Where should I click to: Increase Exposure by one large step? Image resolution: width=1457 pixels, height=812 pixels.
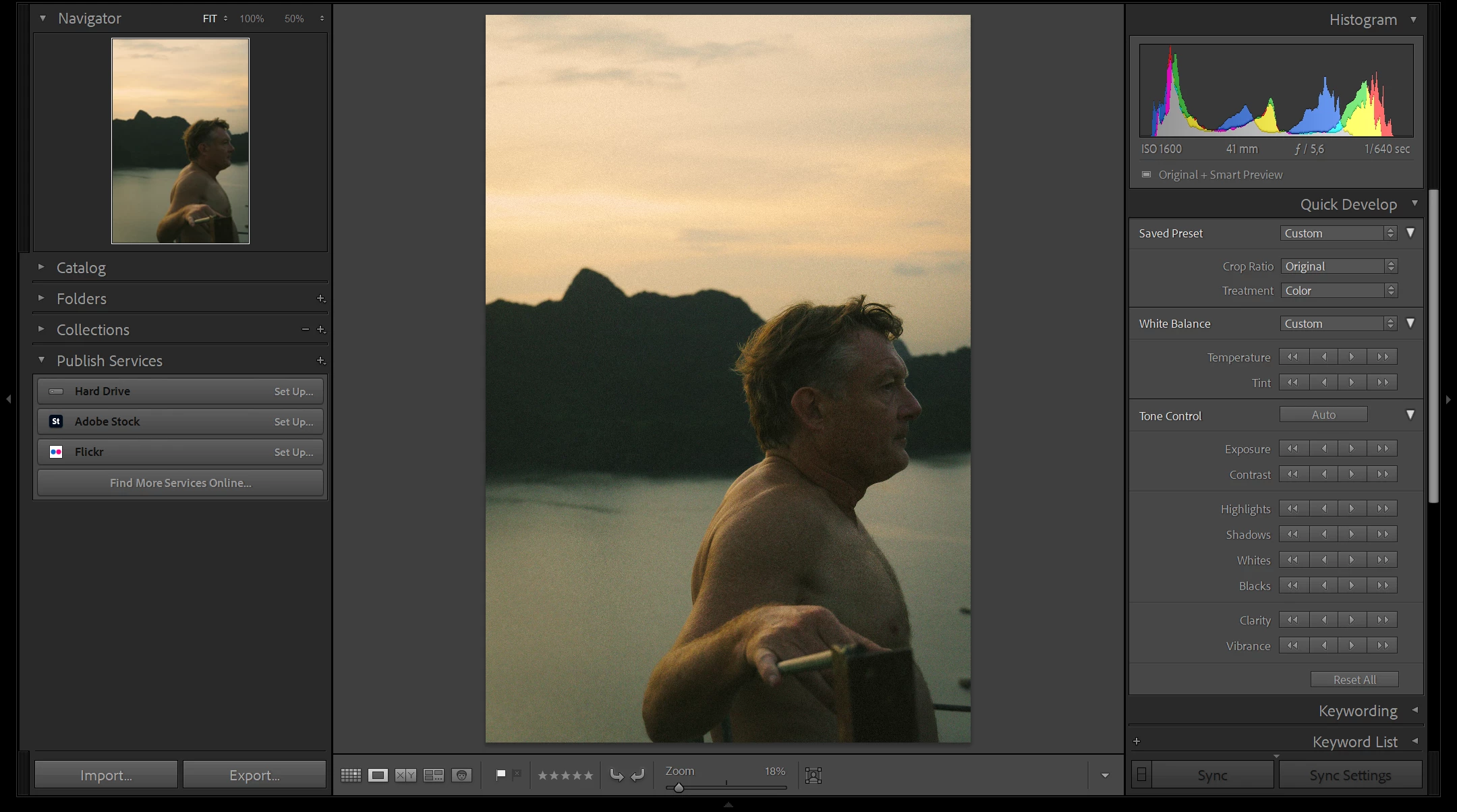(x=1382, y=449)
